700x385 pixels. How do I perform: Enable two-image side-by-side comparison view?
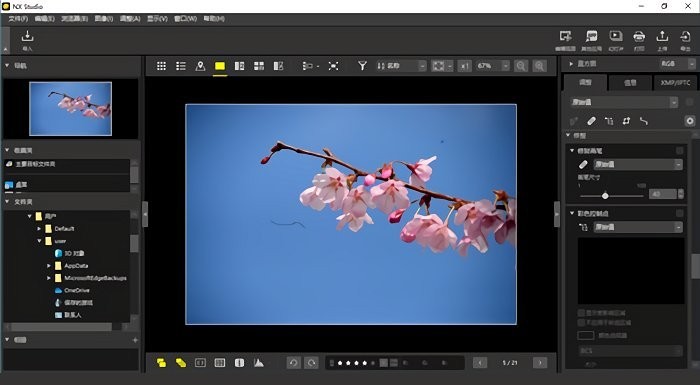(239, 66)
